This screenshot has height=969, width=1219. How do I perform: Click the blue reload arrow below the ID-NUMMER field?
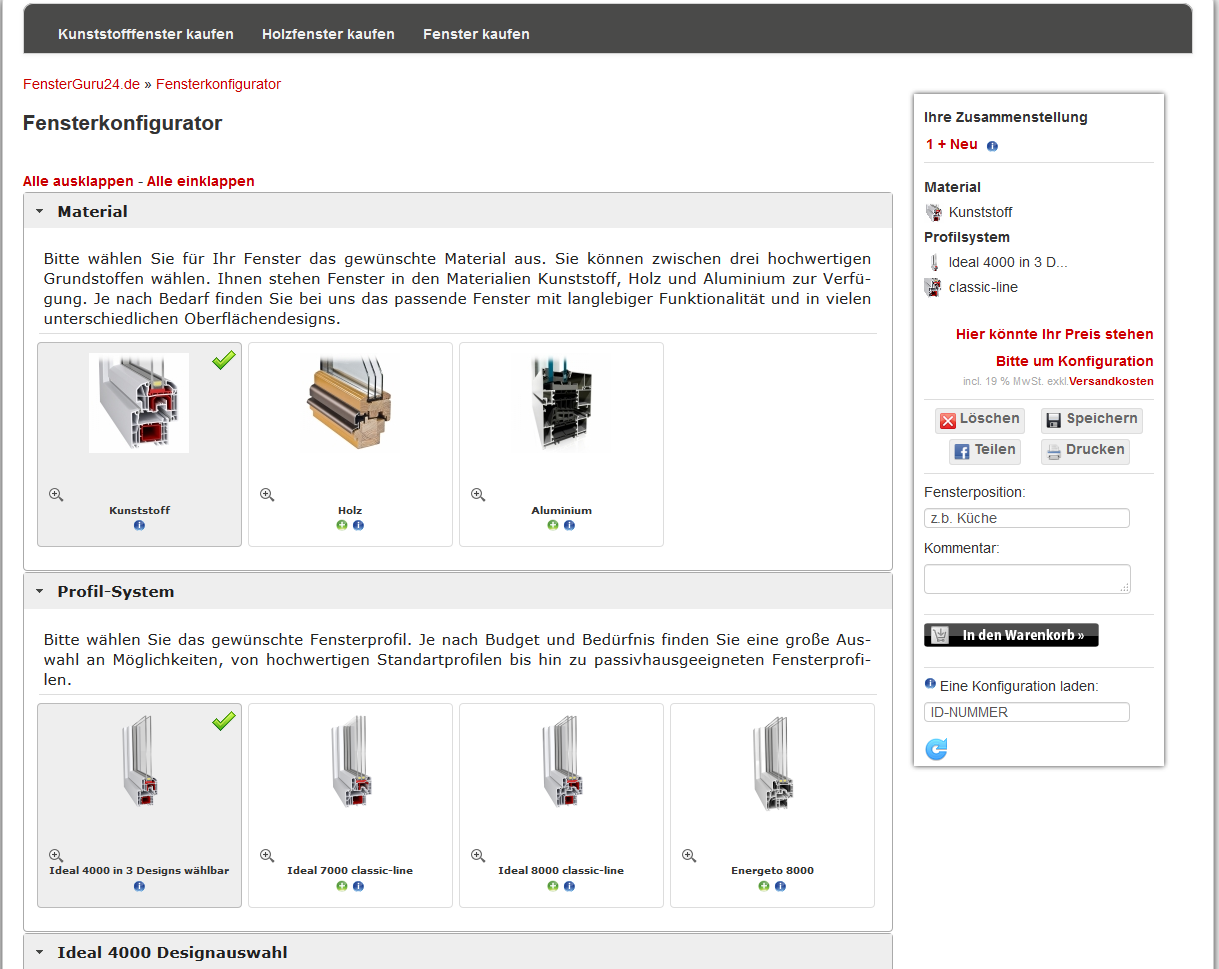pyautogui.click(x=936, y=749)
